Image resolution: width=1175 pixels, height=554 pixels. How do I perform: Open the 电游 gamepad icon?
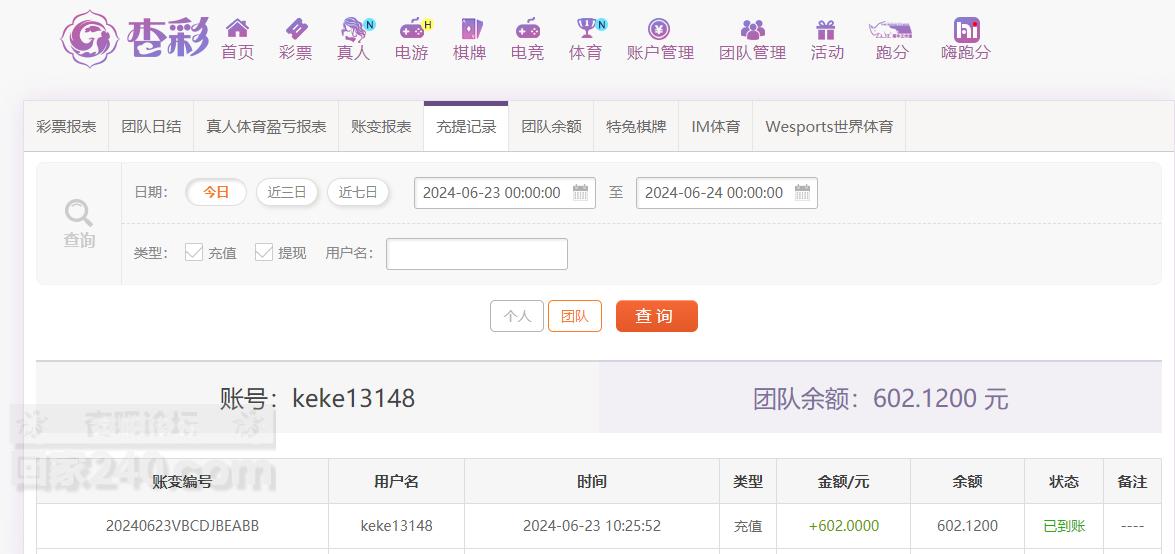[x=411, y=28]
